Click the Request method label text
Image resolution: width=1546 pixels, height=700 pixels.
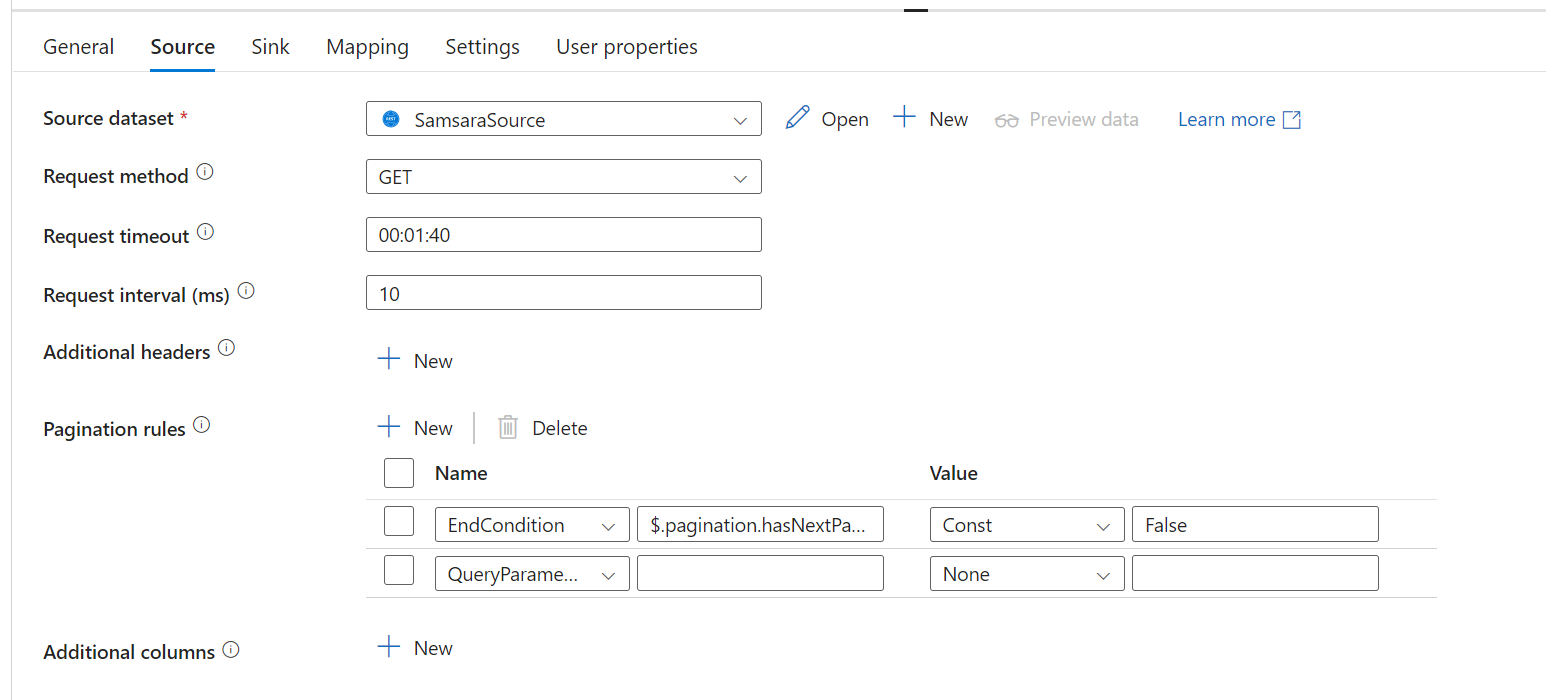pyautogui.click(x=116, y=176)
